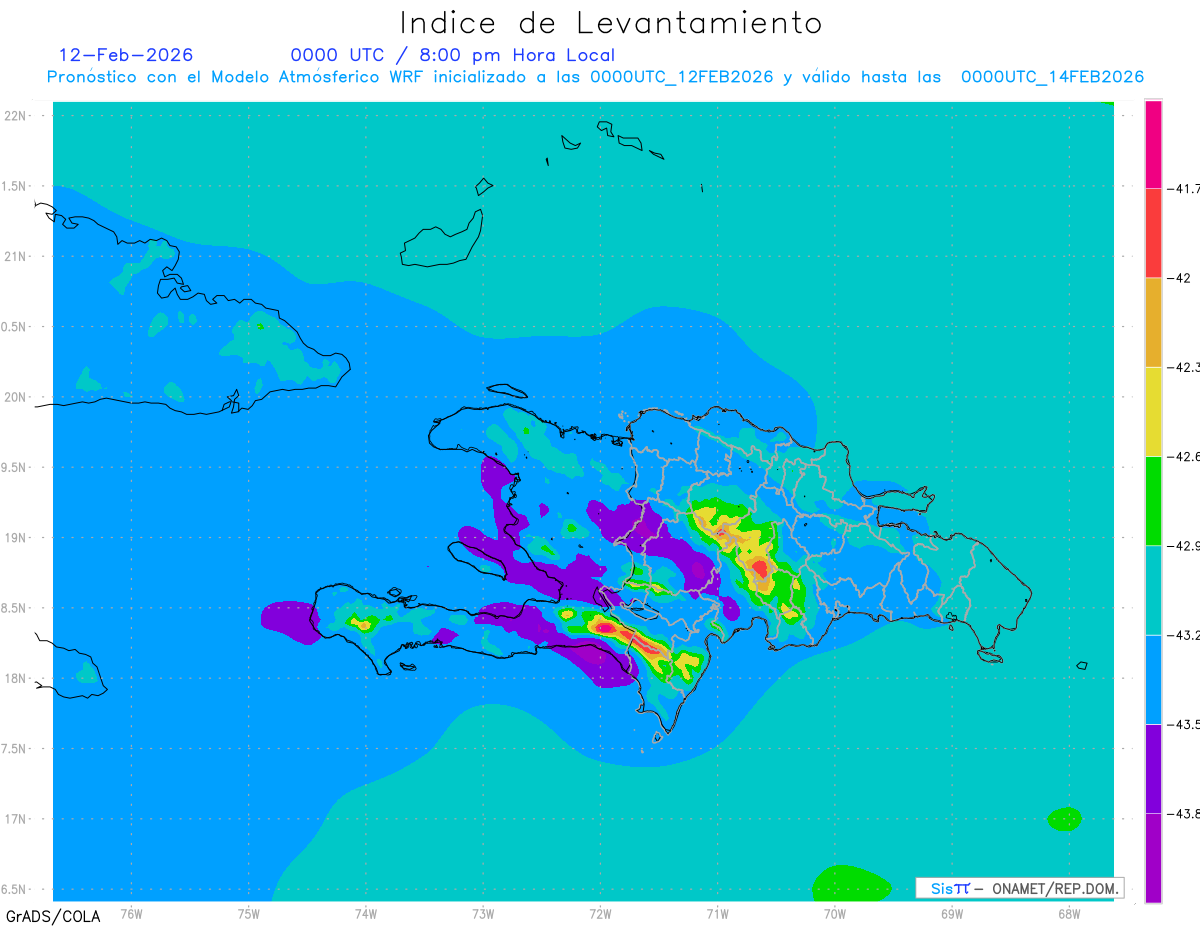Select the yellow colorbar segment
1200x927 pixels.
click(x=1153, y=411)
